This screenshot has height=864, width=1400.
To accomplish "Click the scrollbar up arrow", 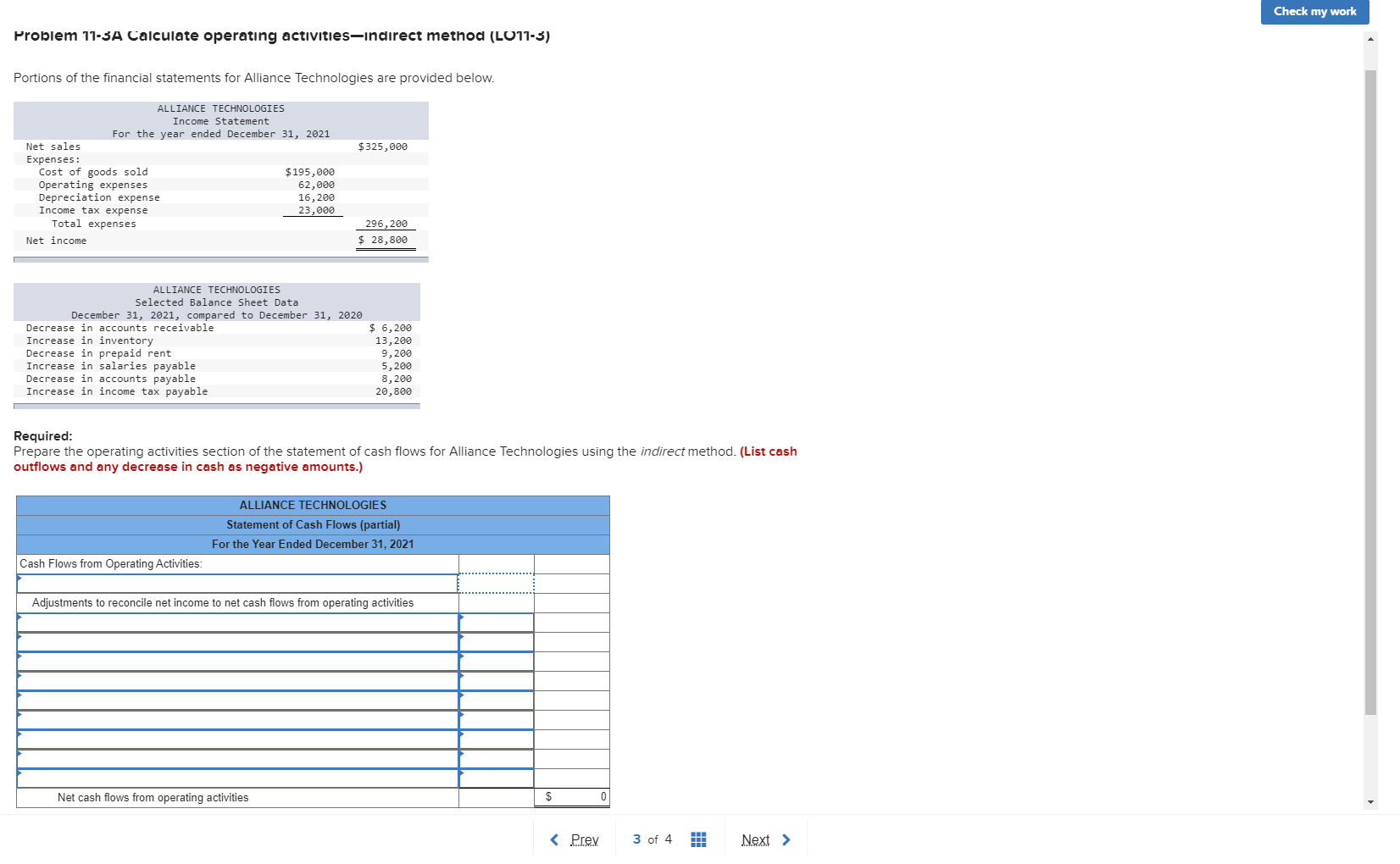I will (x=1370, y=37).
